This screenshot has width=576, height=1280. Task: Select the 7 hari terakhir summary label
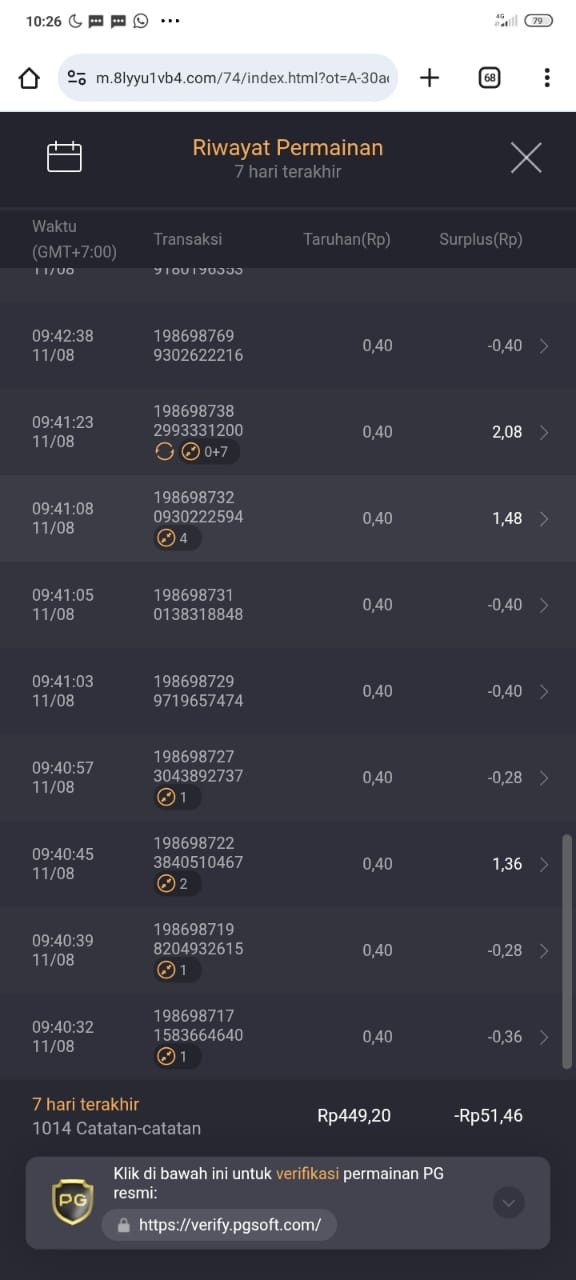pyautogui.click(x=85, y=1105)
